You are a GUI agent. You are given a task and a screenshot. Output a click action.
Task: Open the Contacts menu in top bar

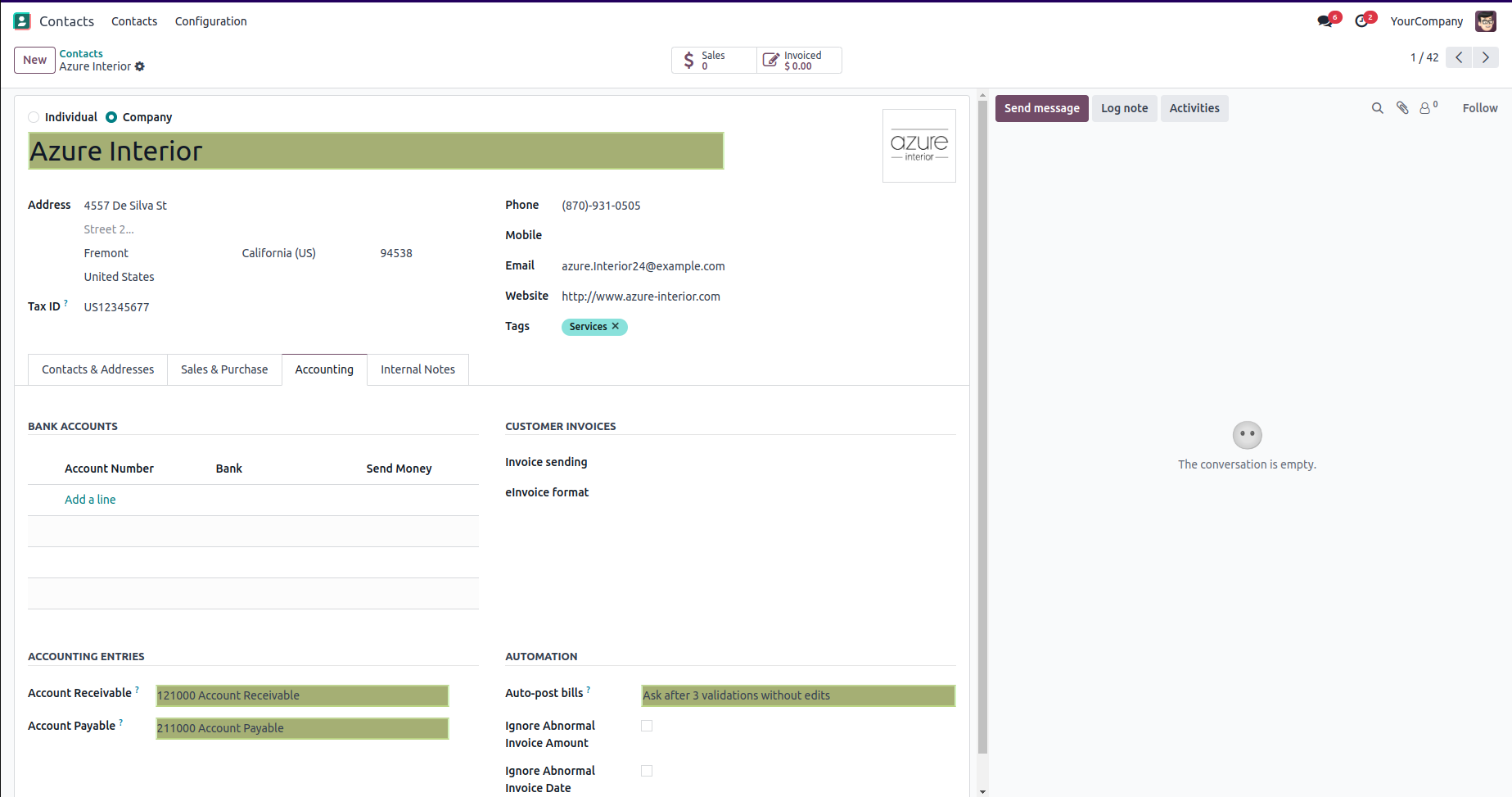134,21
